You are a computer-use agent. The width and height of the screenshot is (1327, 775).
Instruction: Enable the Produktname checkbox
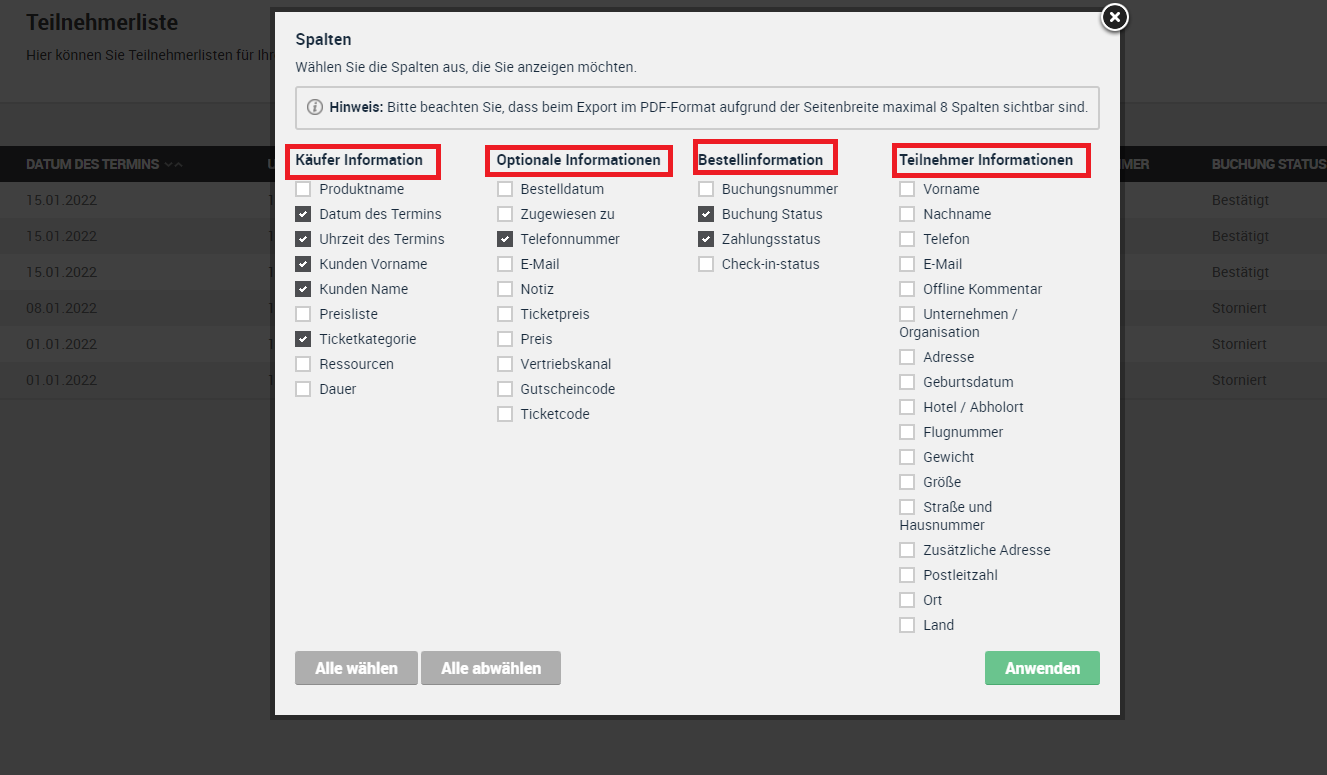click(303, 189)
